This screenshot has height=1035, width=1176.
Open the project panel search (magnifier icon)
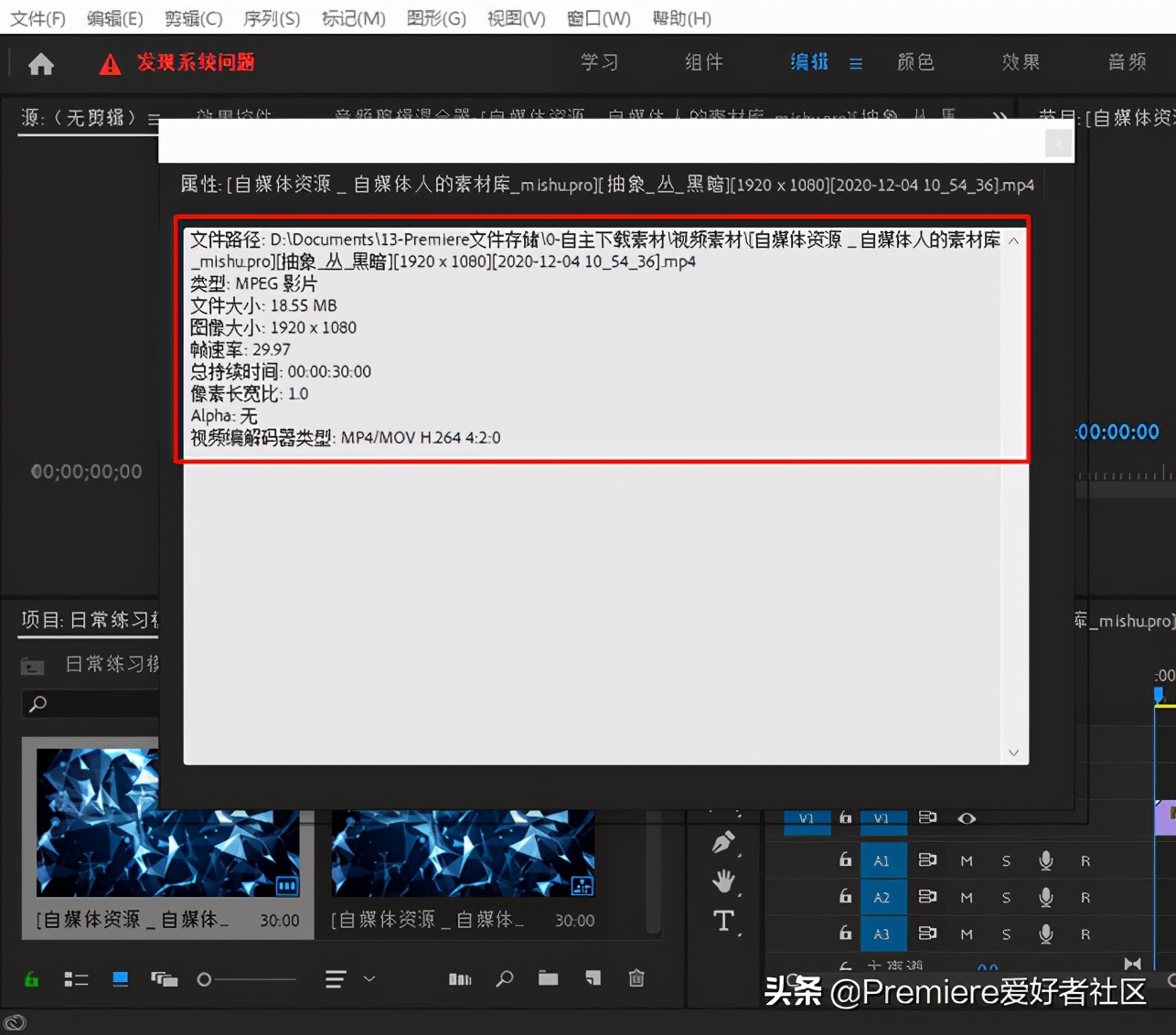click(x=504, y=978)
